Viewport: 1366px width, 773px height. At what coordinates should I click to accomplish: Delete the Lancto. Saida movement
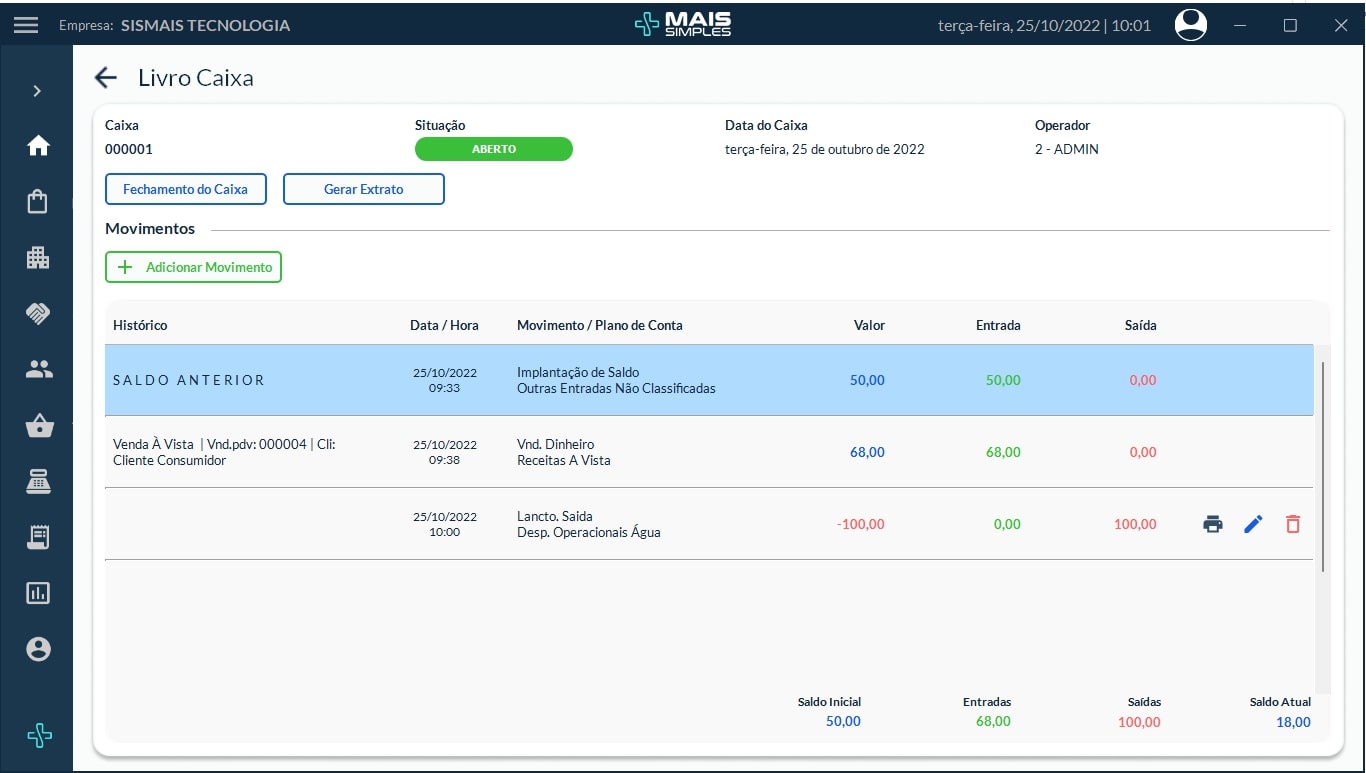(1293, 524)
